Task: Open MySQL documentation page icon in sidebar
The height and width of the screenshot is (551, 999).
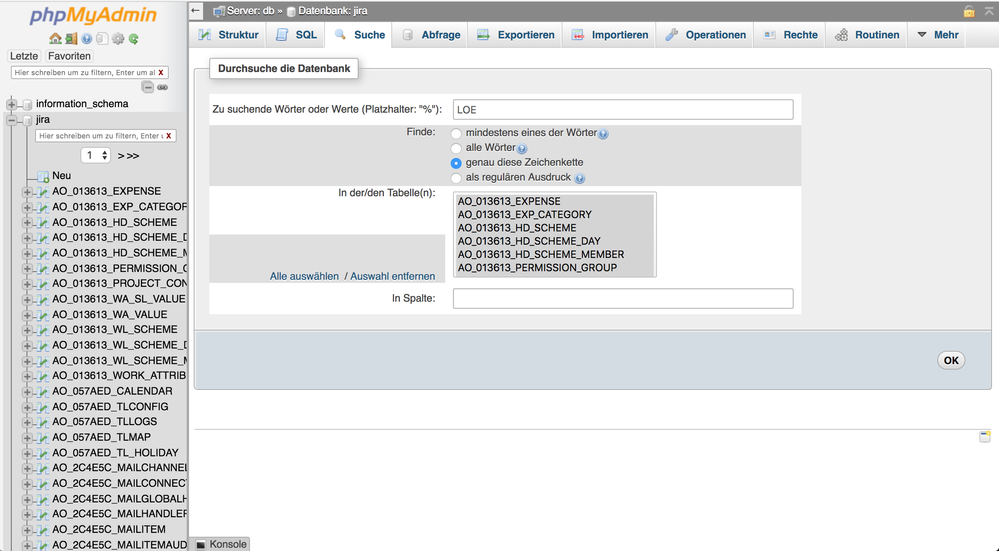Action: (x=102, y=39)
